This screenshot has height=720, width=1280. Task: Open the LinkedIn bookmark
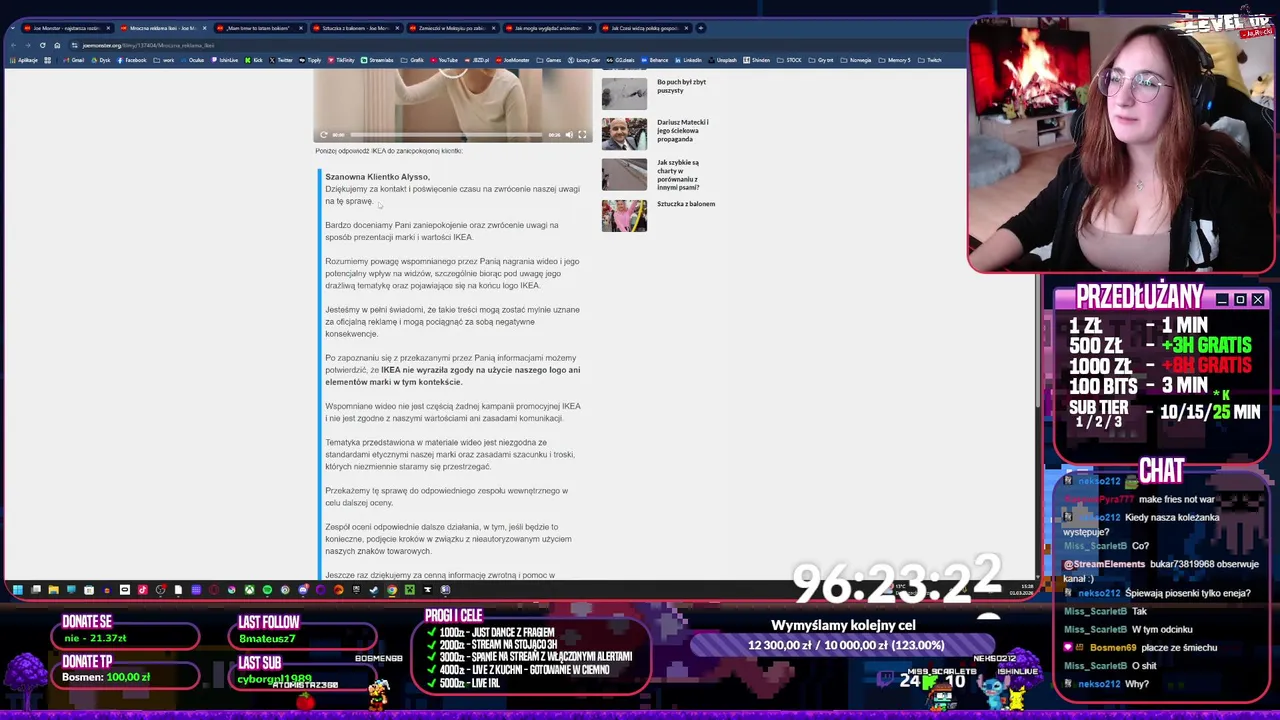click(689, 60)
